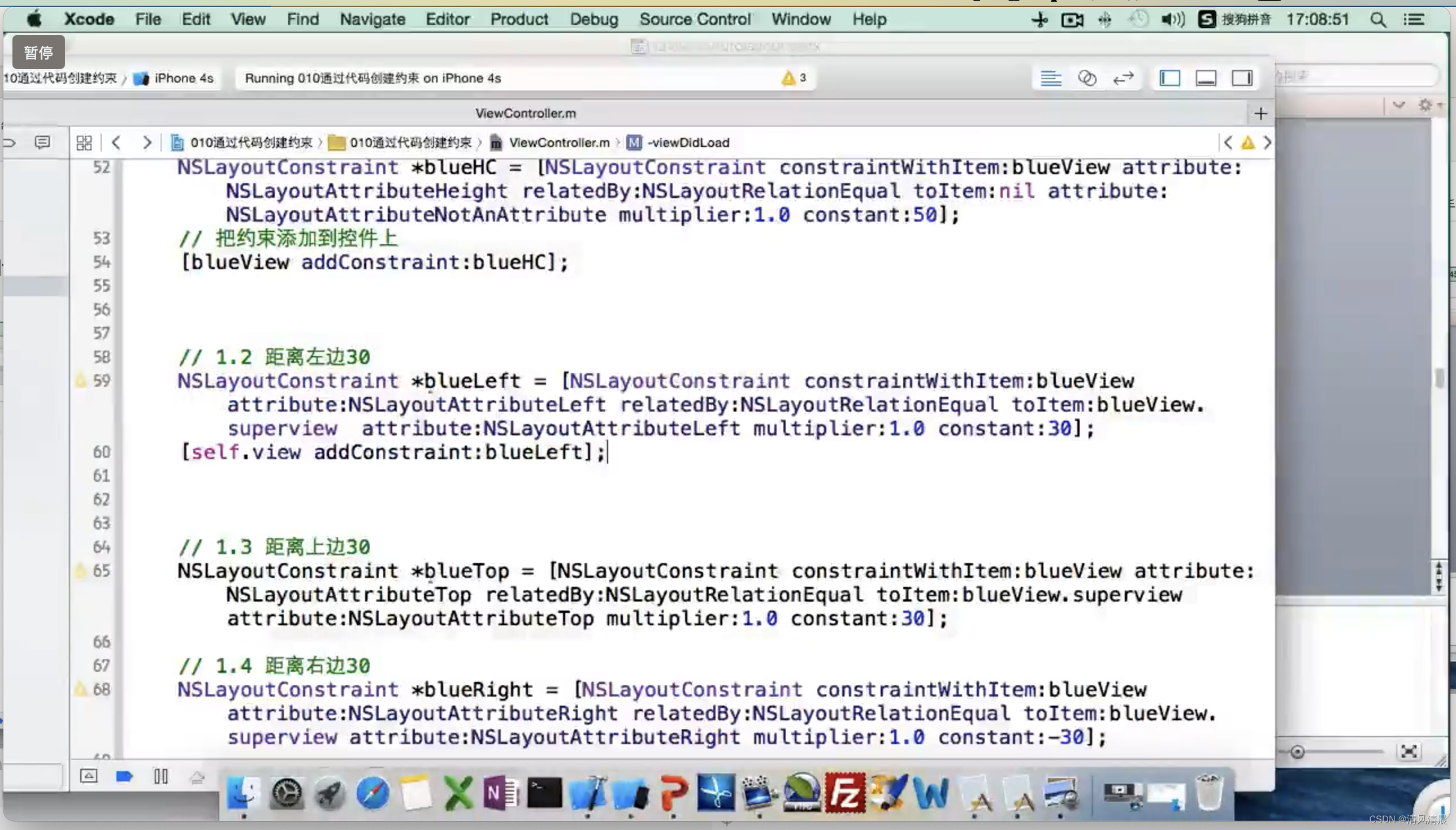1456x830 pixels.
Task: Select the related items navigator icon
Action: (85, 141)
